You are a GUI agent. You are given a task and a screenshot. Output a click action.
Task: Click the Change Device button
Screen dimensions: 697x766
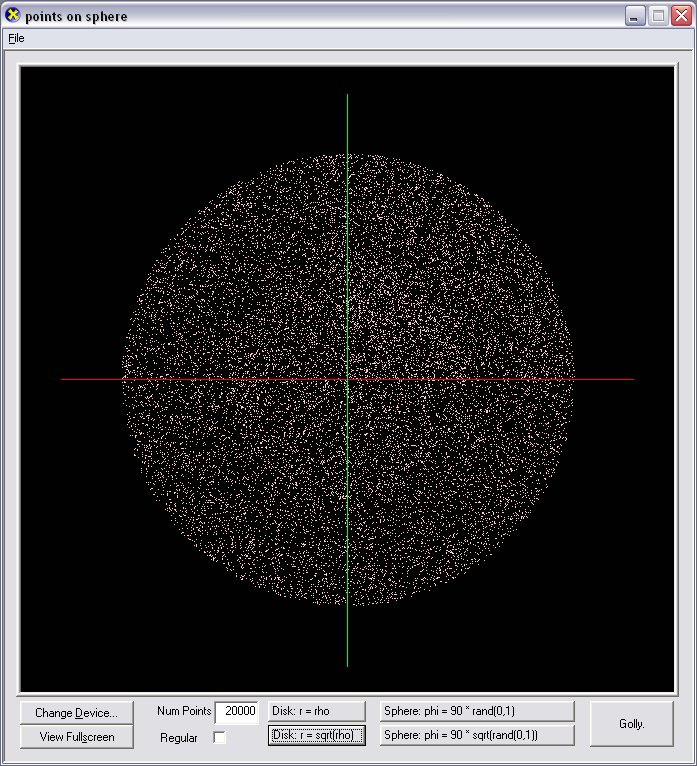76,713
